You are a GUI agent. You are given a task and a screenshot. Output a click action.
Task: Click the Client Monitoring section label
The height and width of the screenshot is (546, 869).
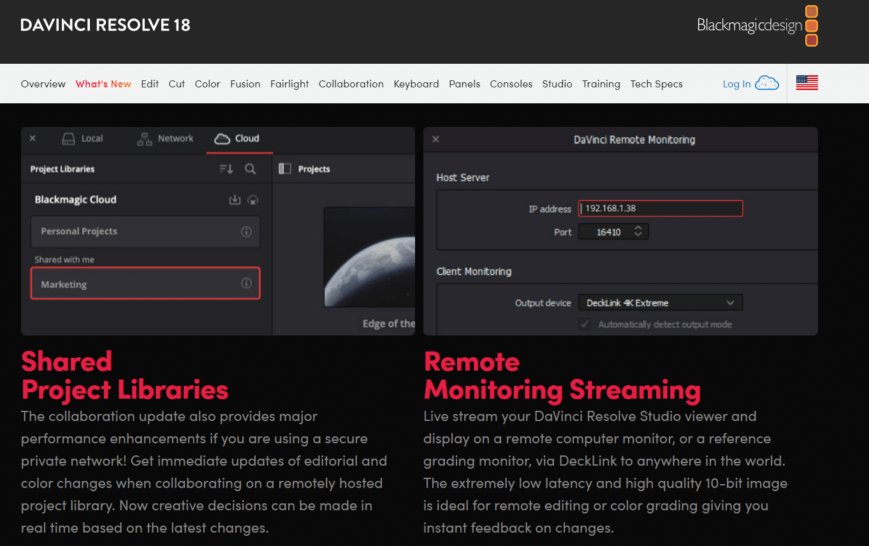point(474,272)
